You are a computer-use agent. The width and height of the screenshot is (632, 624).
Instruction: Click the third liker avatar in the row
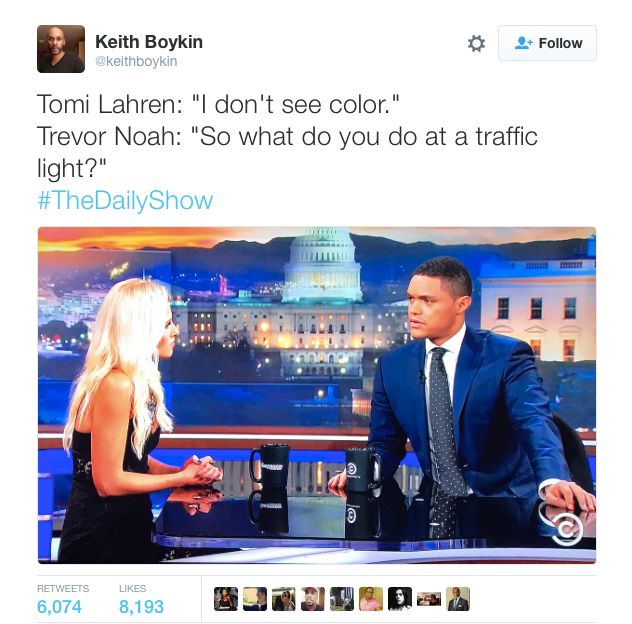(284, 599)
